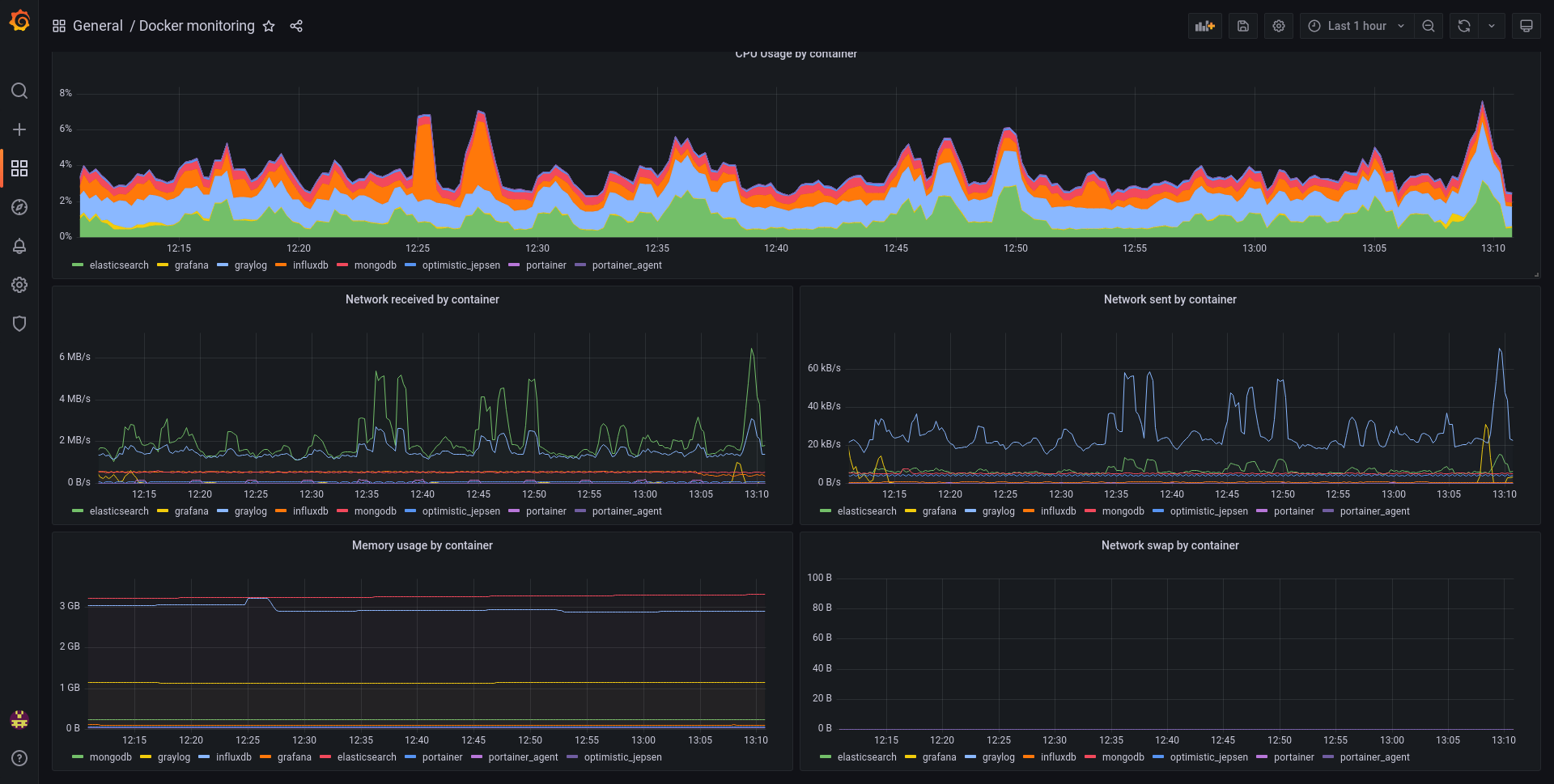Screen dimensions: 1554x784
Task: Open the Server Admin shield icon
Action: (19, 324)
